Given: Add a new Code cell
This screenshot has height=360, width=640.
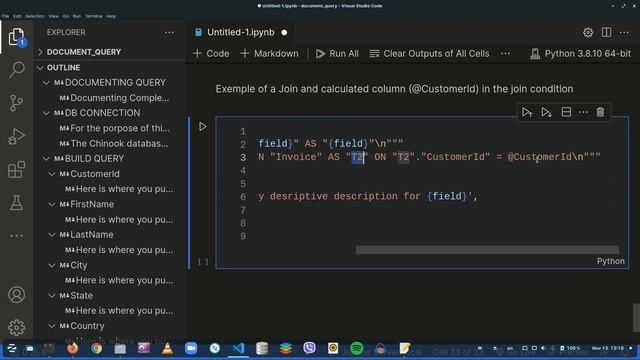Looking at the screenshot, I should (x=211, y=53).
